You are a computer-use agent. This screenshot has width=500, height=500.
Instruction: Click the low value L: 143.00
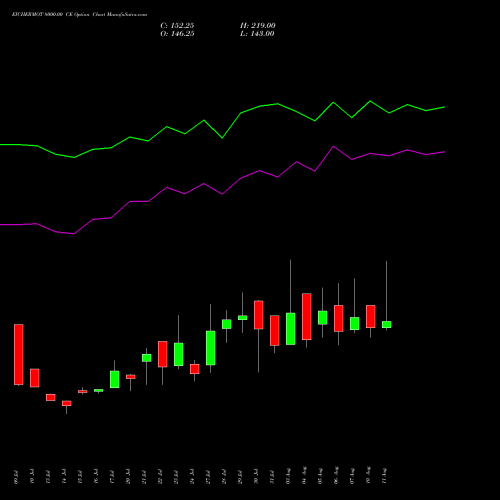click(x=257, y=34)
